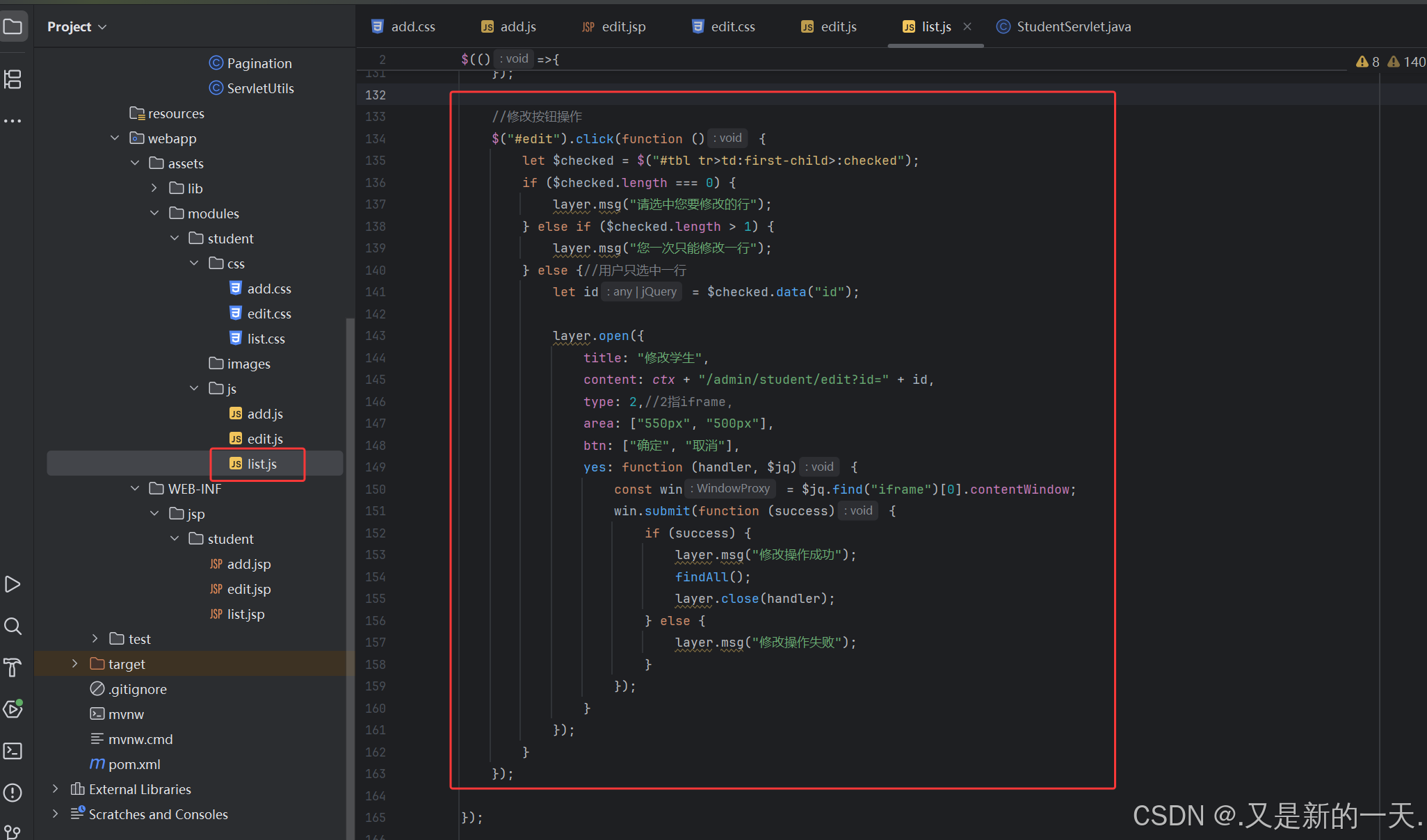
Task: Switch to the add.js tab
Action: [509, 26]
